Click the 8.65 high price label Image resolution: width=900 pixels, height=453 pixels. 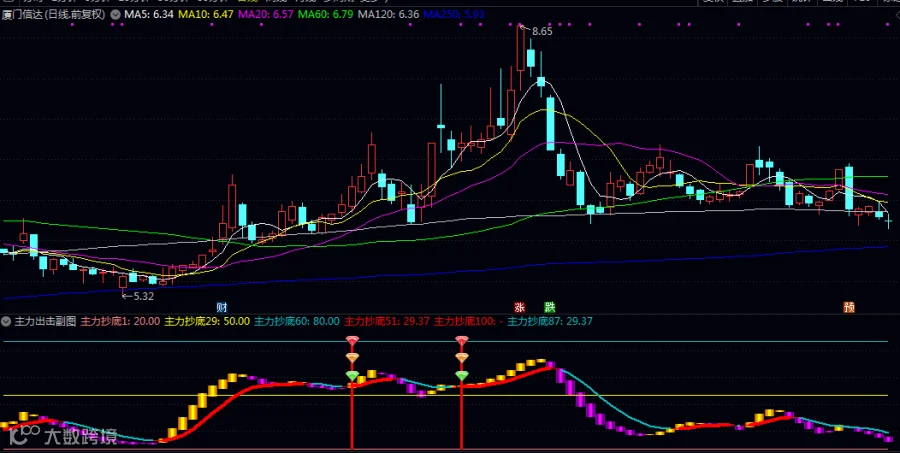tap(542, 32)
